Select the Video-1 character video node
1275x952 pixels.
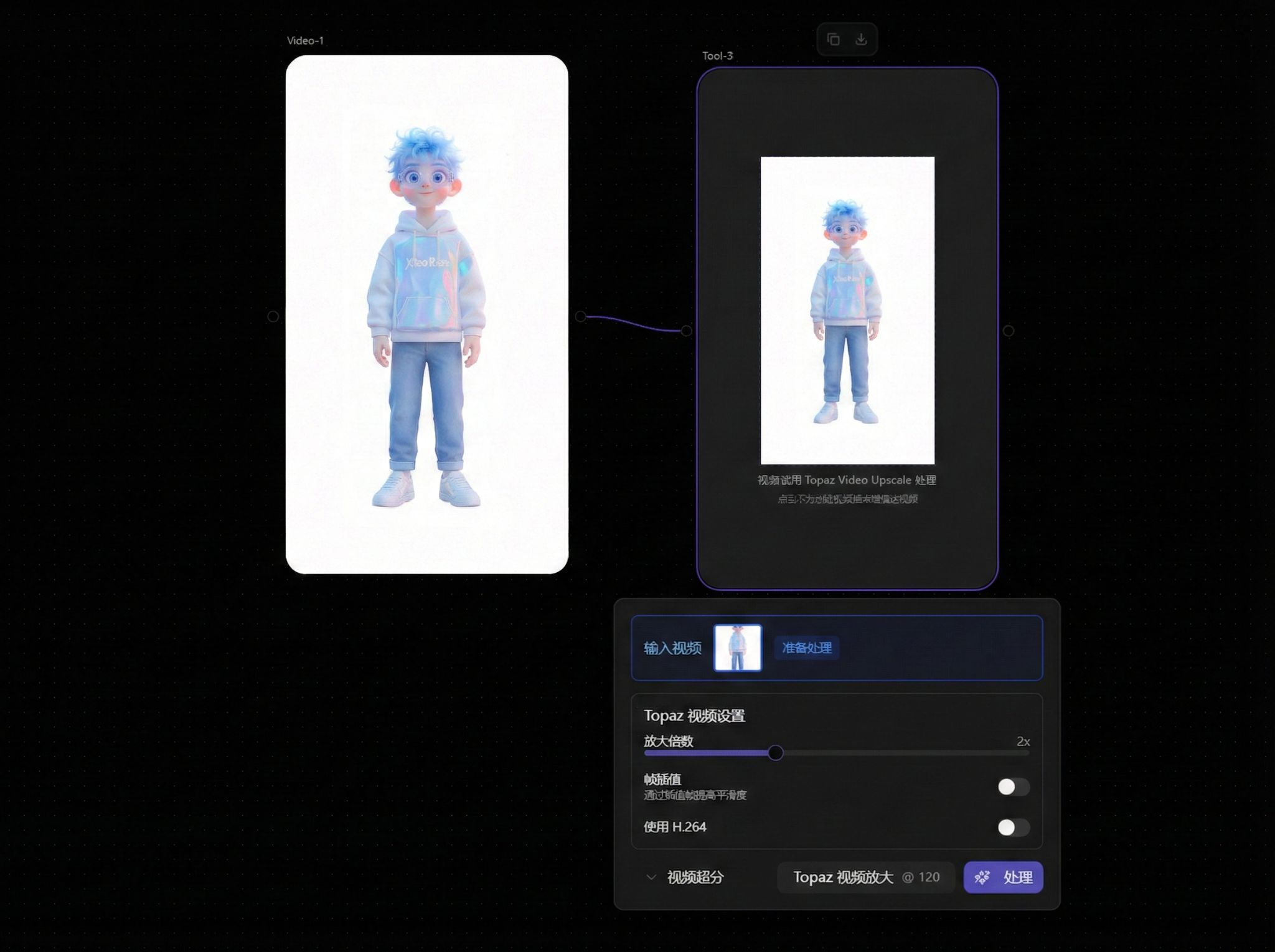pos(426,314)
